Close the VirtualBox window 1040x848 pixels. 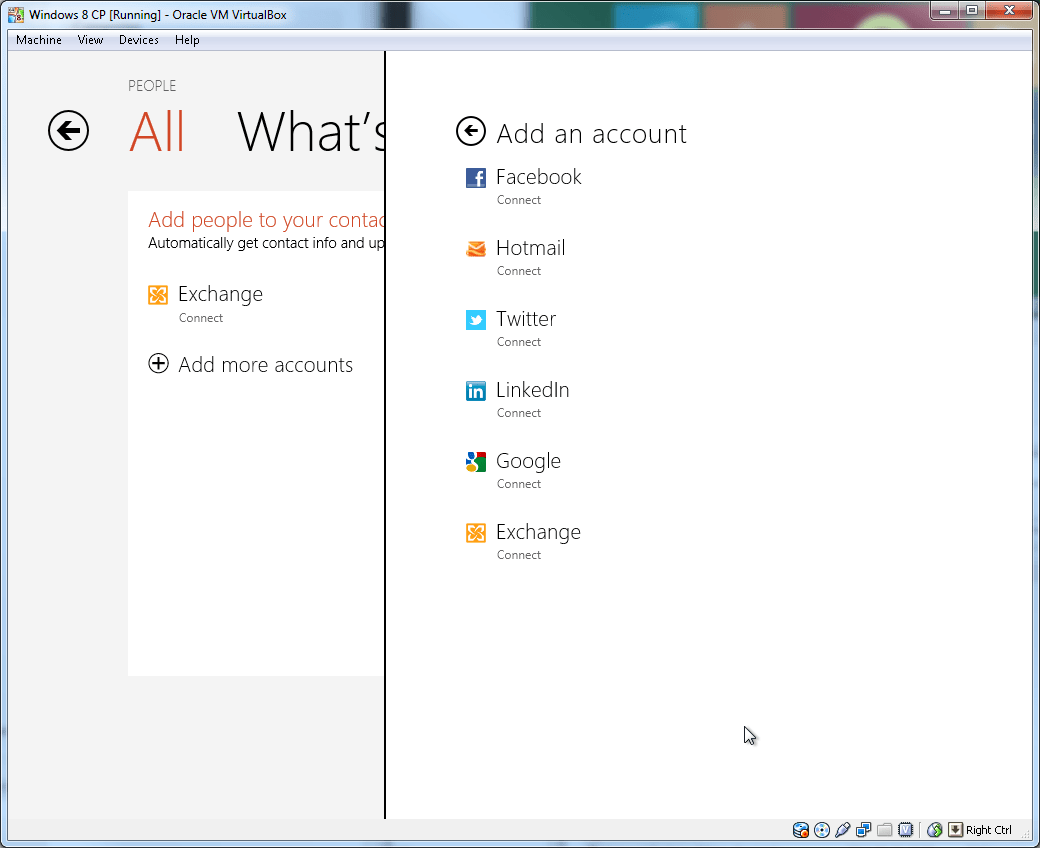click(x=1009, y=10)
